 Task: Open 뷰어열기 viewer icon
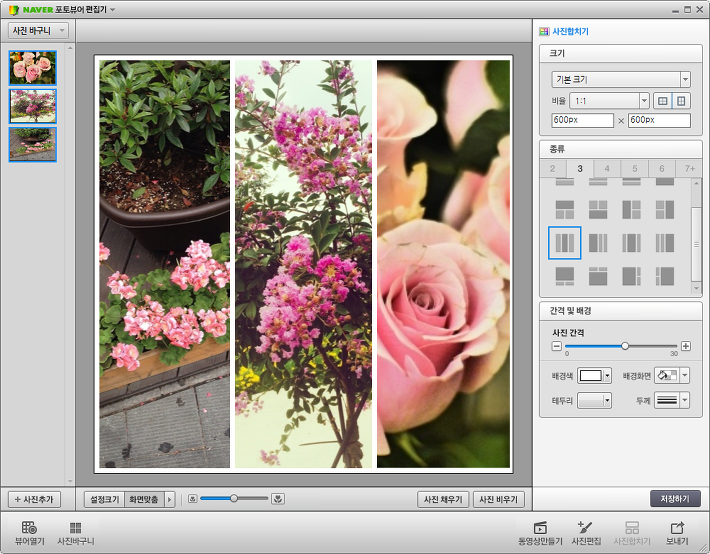pyautogui.click(x=29, y=533)
